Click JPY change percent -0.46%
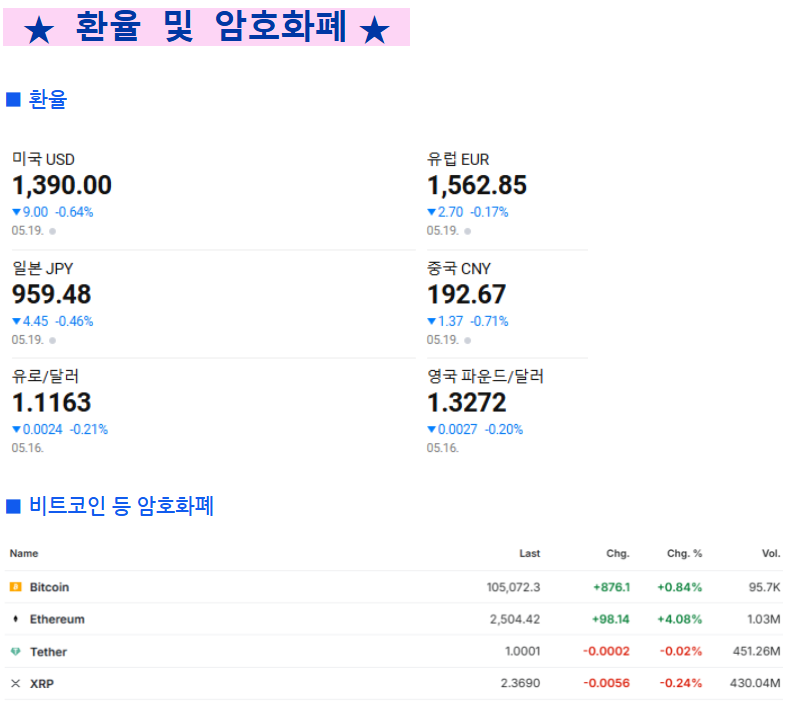This screenshot has width=787, height=702. click(74, 321)
